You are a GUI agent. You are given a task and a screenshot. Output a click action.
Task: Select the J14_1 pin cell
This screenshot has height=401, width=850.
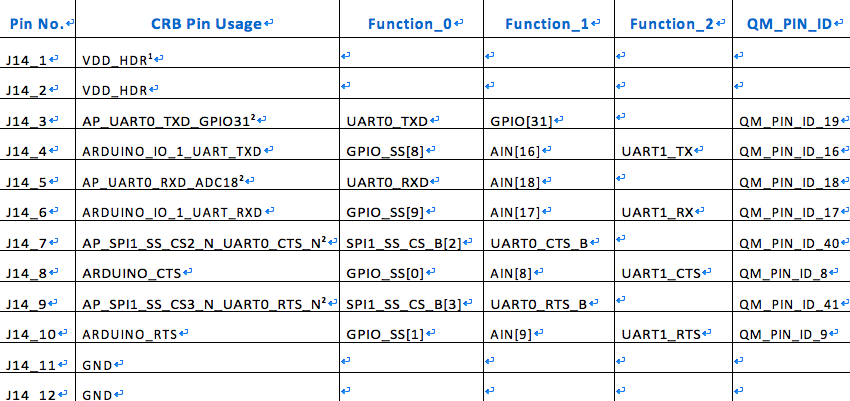[37, 53]
